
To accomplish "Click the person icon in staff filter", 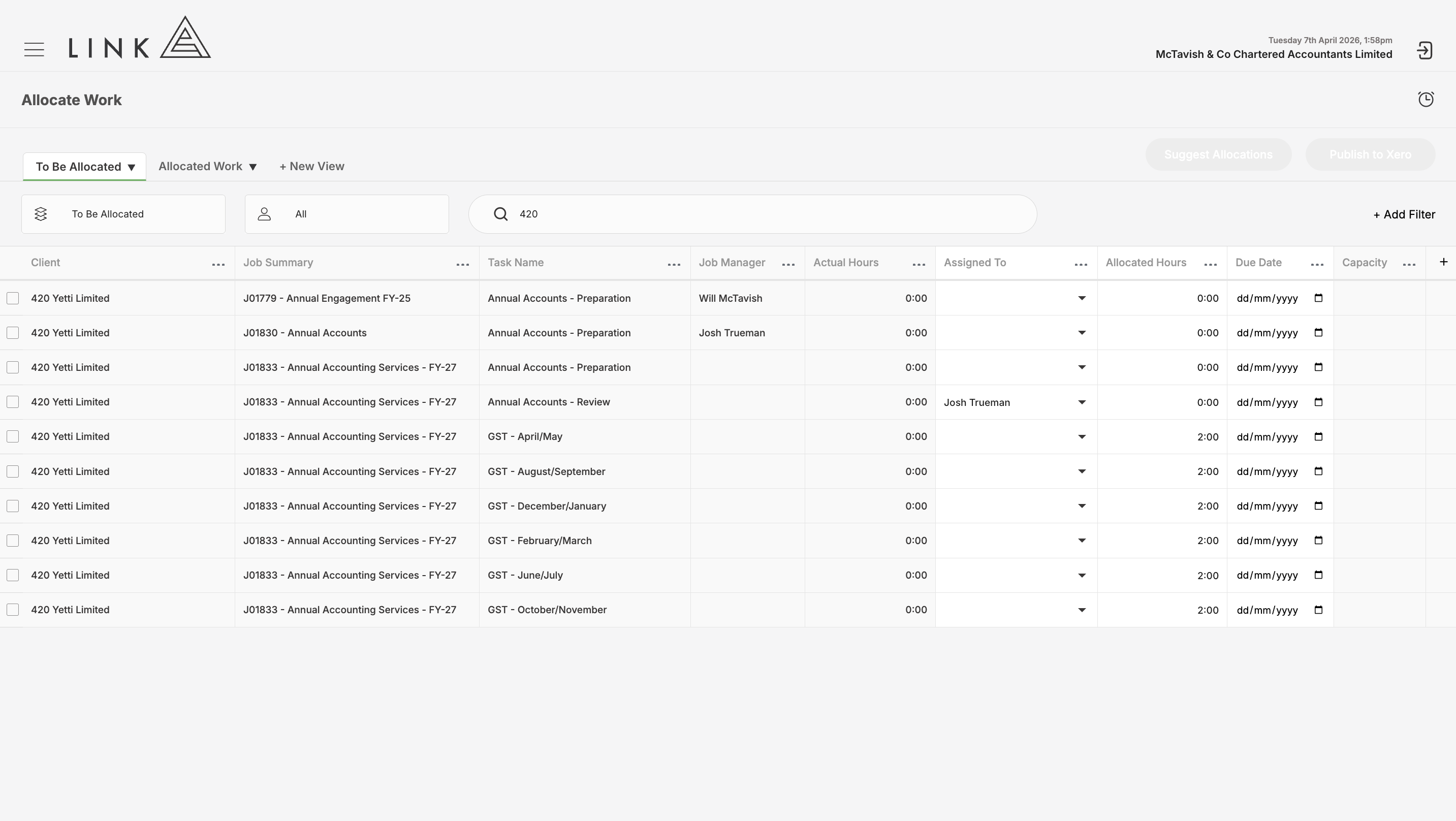I will [265, 214].
